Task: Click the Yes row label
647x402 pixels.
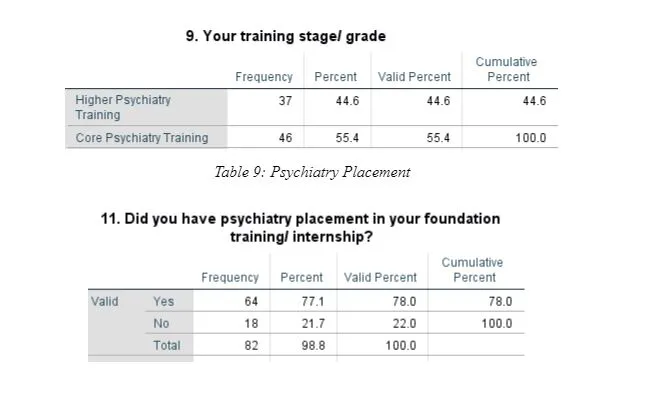Action: tap(163, 301)
